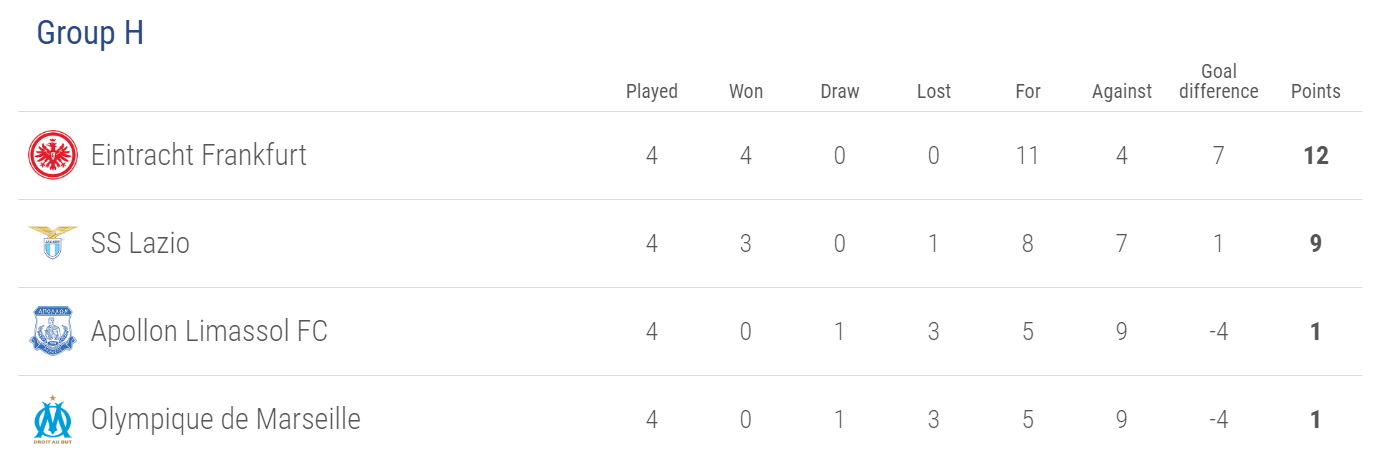Sort by the Points column header

(1316, 91)
